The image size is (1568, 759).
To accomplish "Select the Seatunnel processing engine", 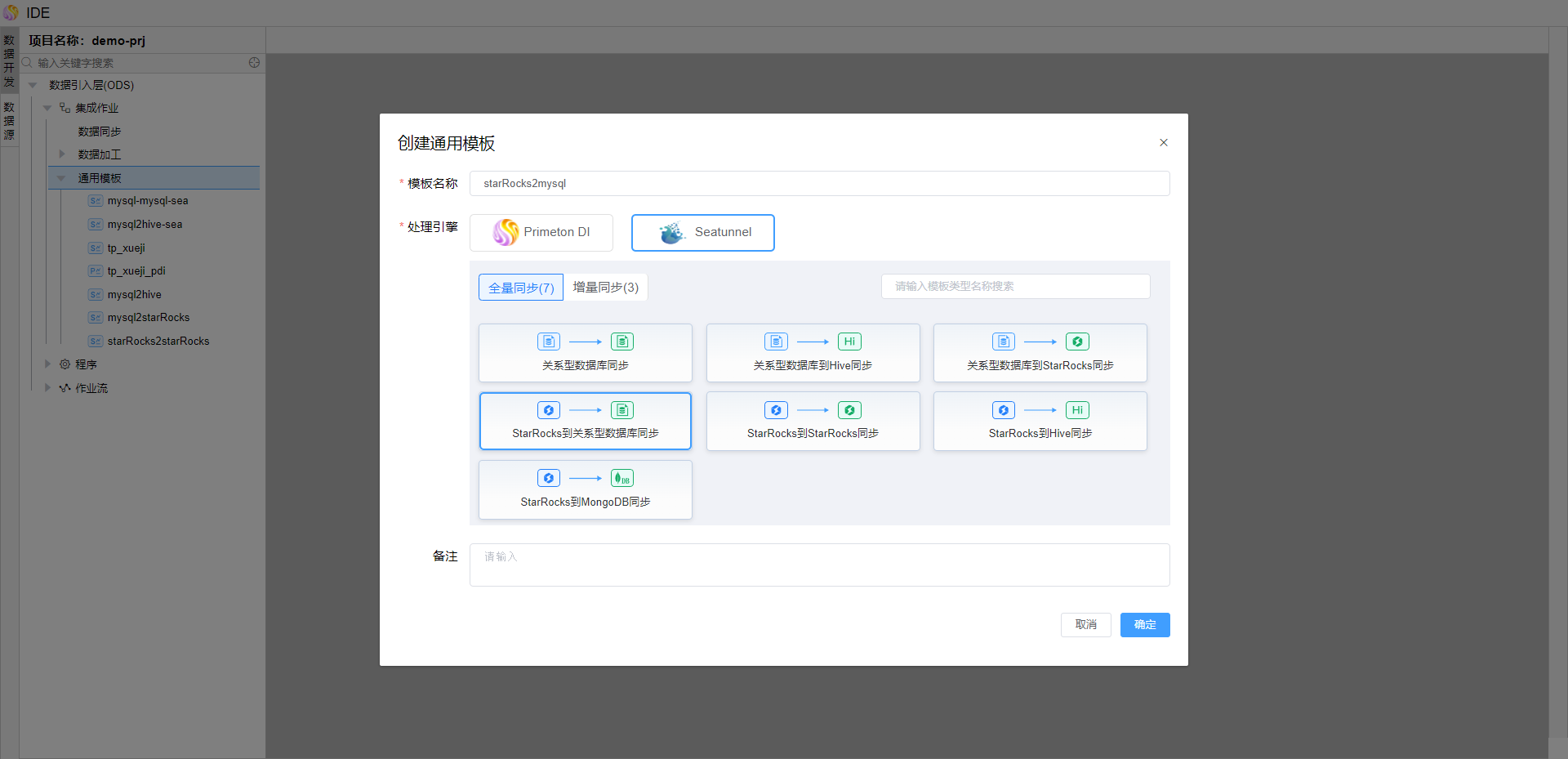I will [702, 233].
